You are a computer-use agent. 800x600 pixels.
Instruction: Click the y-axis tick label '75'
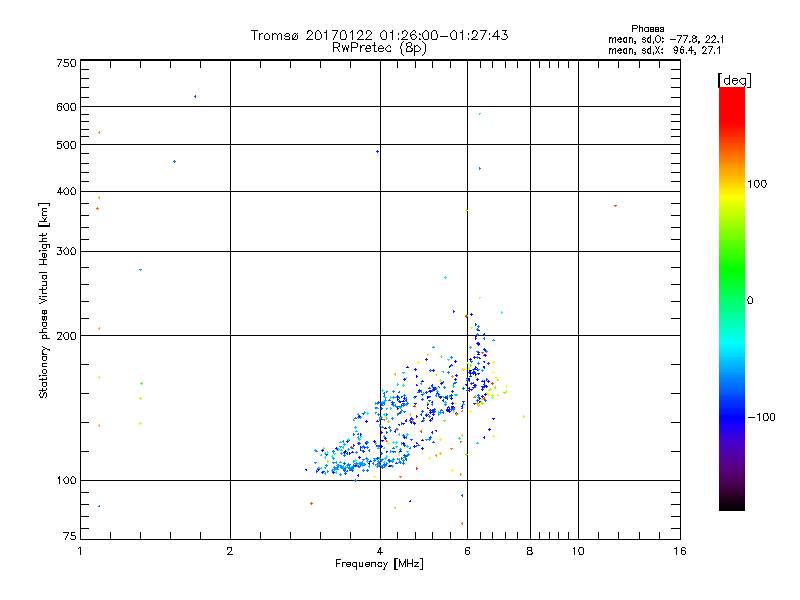pyautogui.click(x=70, y=536)
